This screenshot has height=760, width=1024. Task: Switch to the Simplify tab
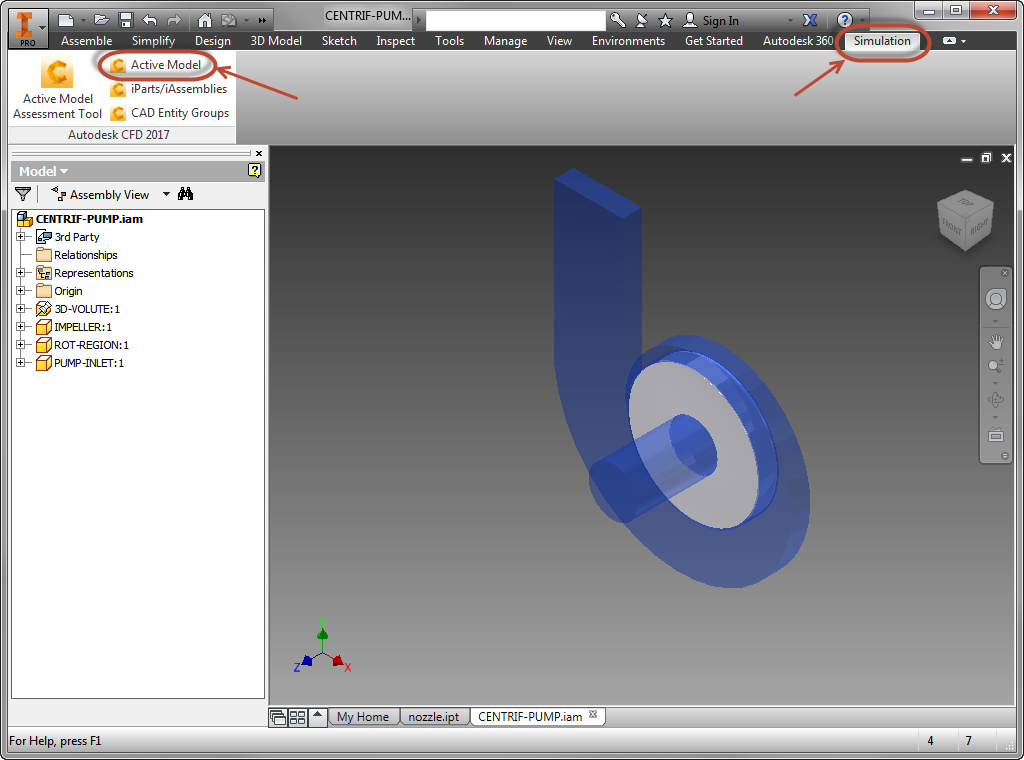pos(153,40)
